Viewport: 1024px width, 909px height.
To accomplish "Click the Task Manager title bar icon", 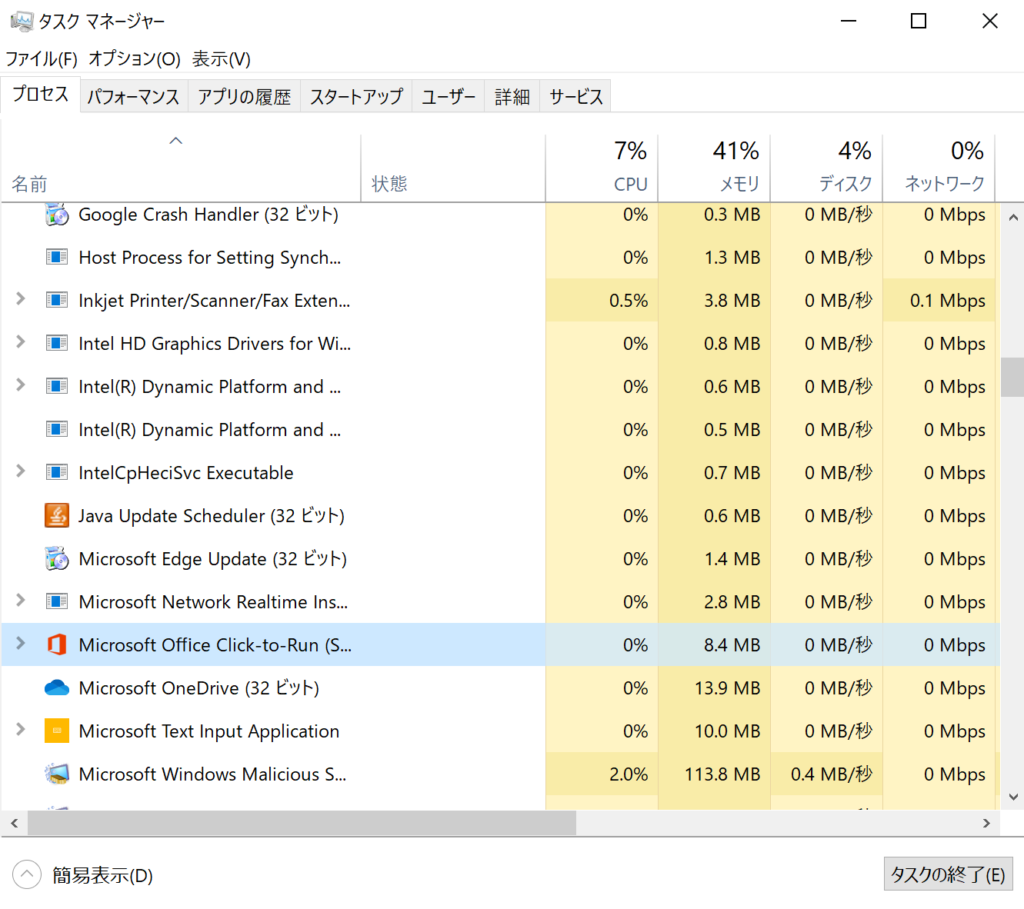I will pyautogui.click(x=22, y=22).
